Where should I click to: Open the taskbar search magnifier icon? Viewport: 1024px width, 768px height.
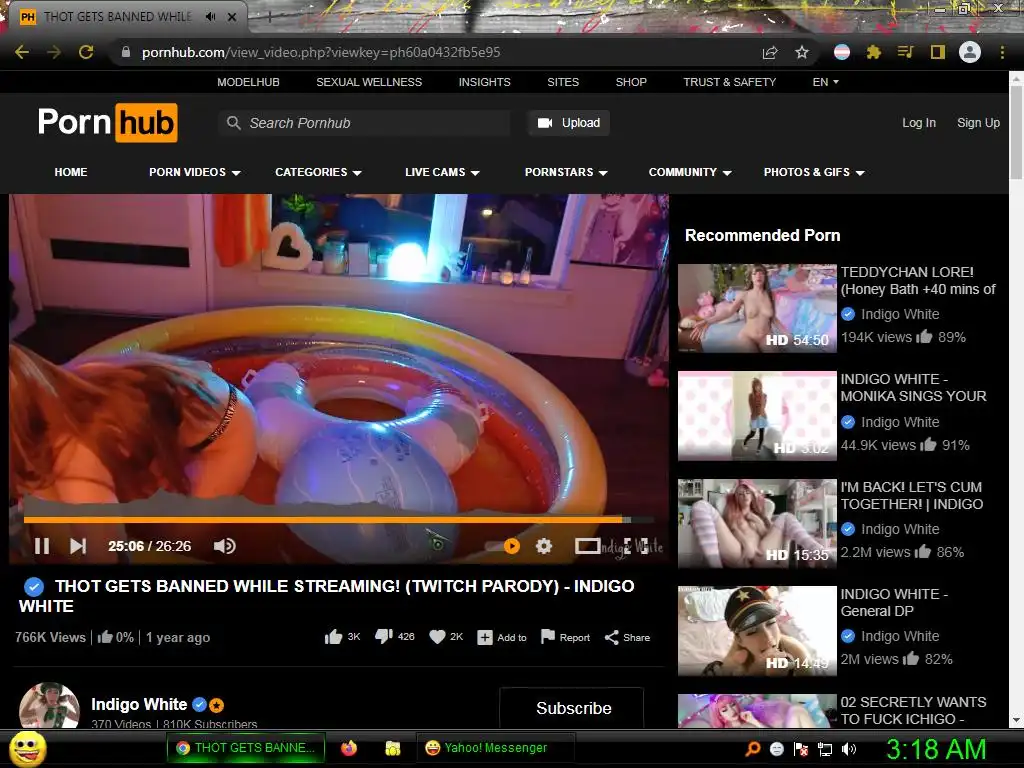pyautogui.click(x=753, y=748)
